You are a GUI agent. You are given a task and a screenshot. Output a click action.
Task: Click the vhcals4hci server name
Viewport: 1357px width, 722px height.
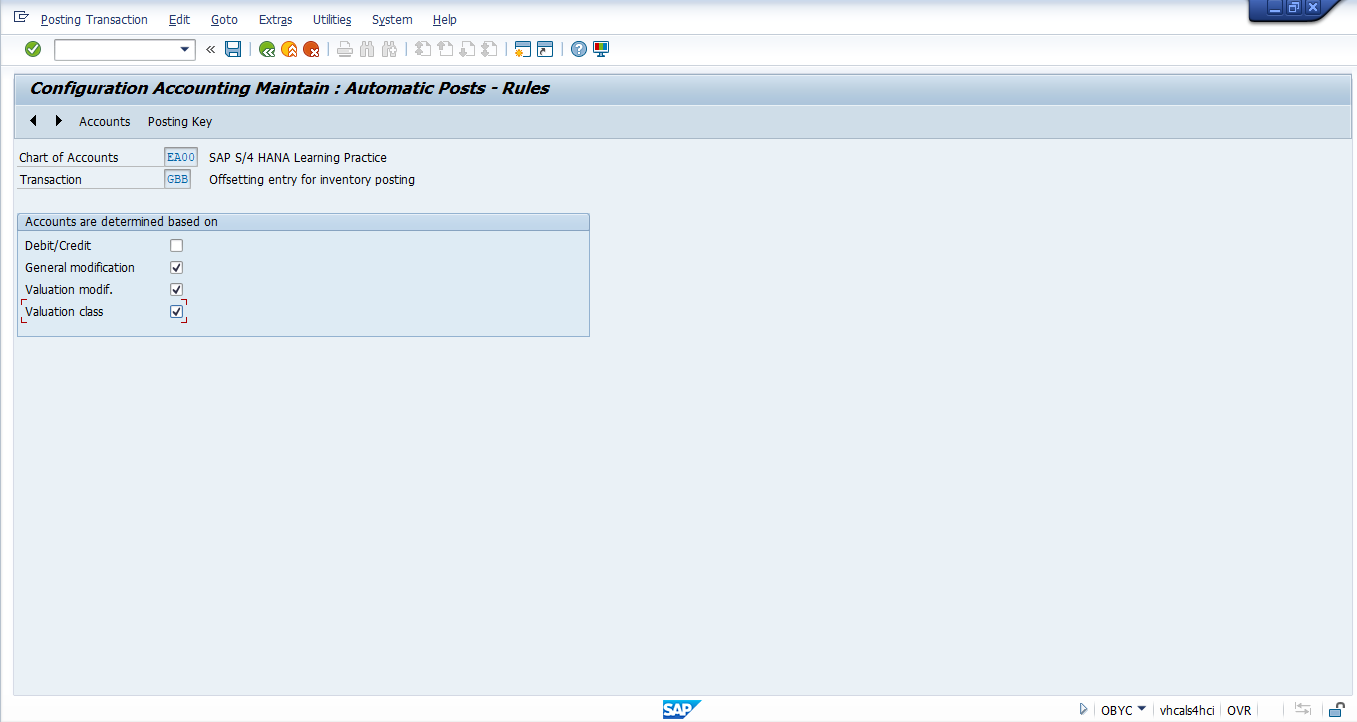(x=1187, y=710)
